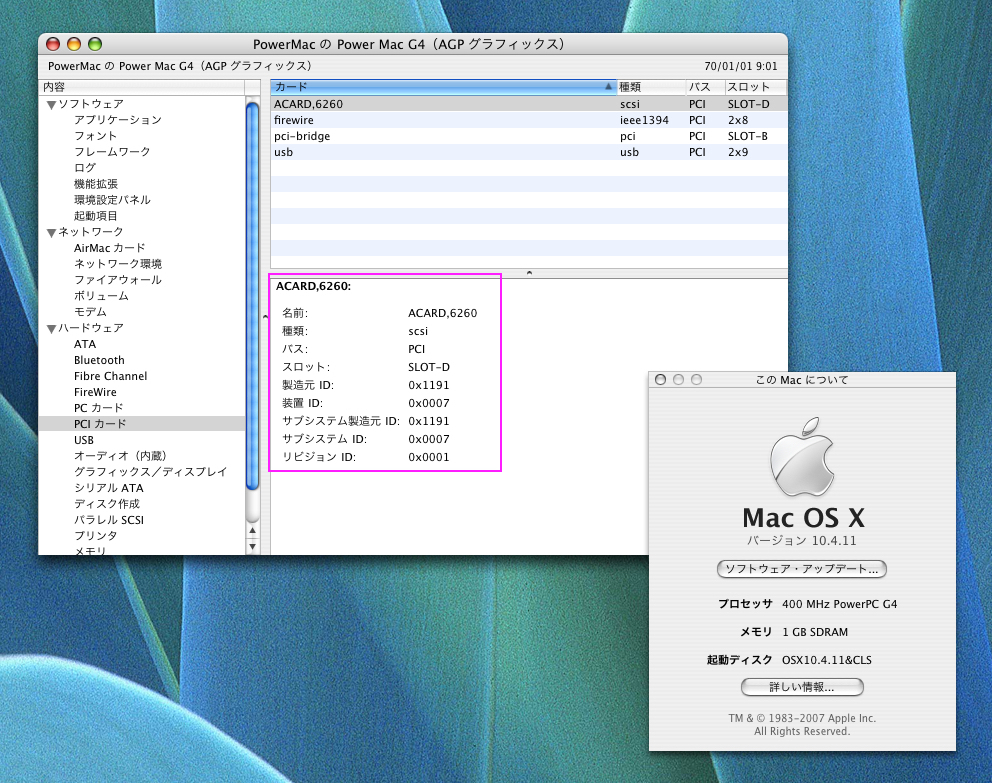Select the firewire row in card table
The image size is (992, 783).
tap(529, 120)
